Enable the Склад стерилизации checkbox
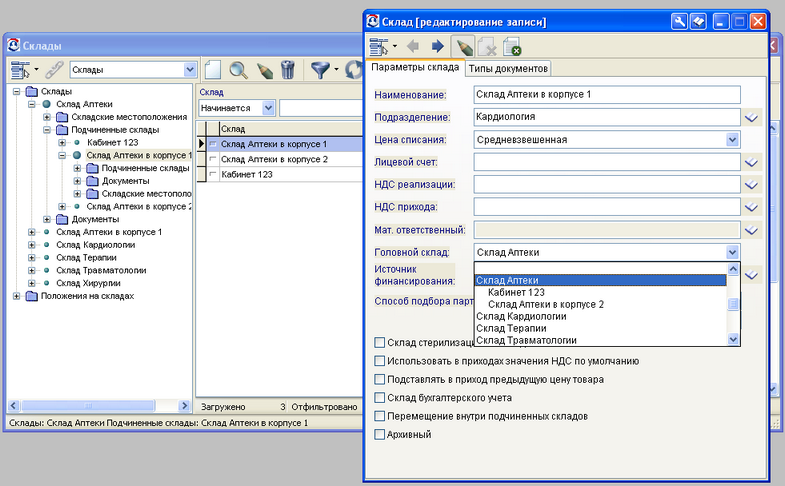Viewport: 785px width, 486px height. coord(379,342)
